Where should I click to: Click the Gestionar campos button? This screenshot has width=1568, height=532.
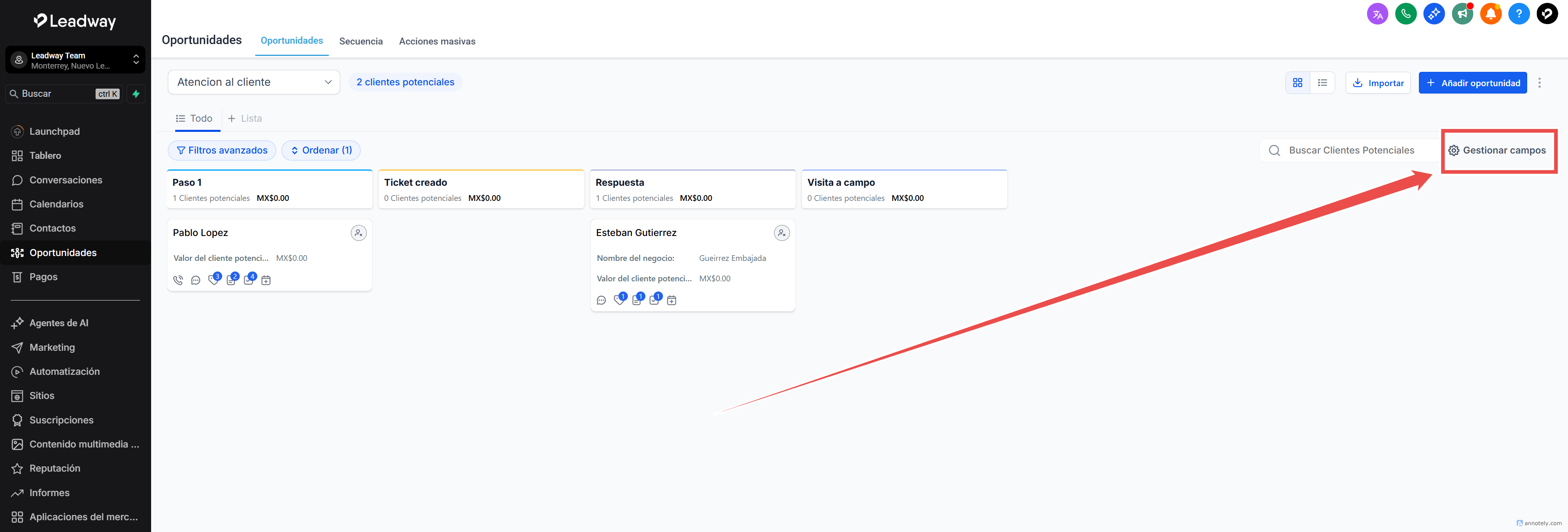[1497, 150]
